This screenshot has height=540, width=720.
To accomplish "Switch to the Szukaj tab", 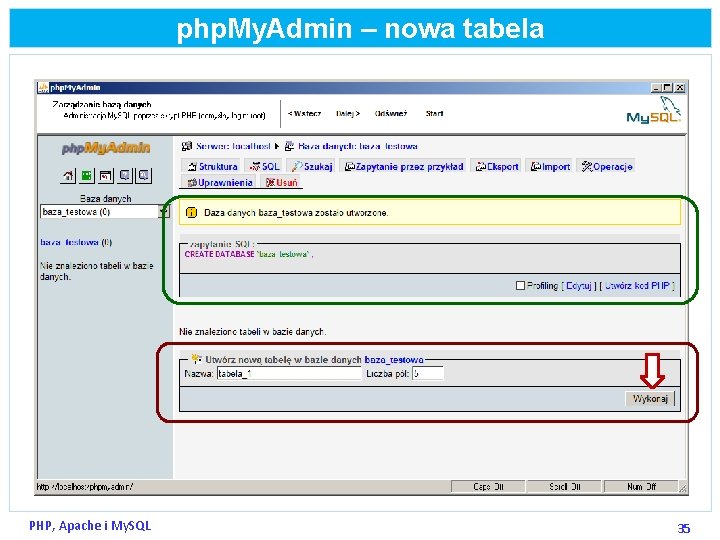I will click(311, 166).
